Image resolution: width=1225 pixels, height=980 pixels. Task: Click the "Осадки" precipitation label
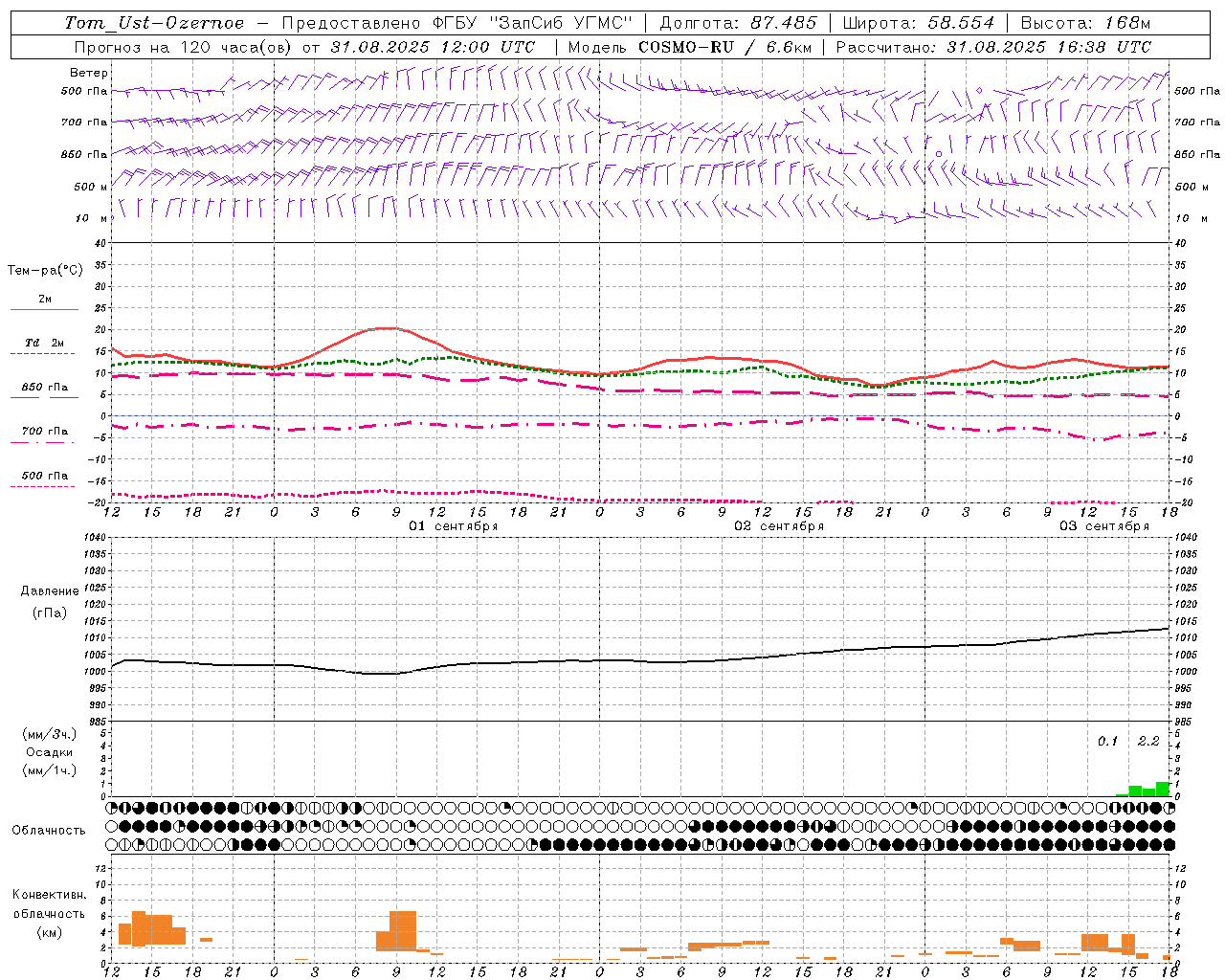pos(50,752)
